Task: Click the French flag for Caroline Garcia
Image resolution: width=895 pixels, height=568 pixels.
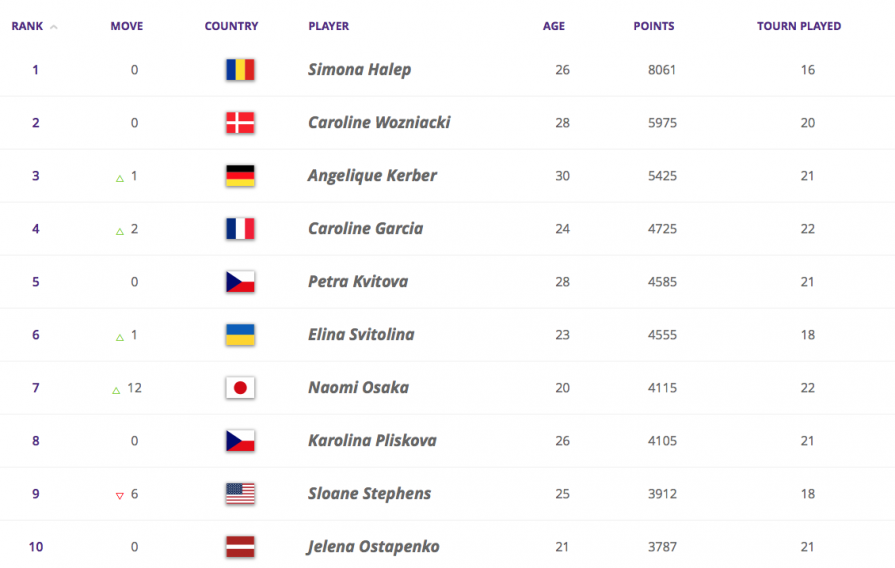Action: pos(240,229)
